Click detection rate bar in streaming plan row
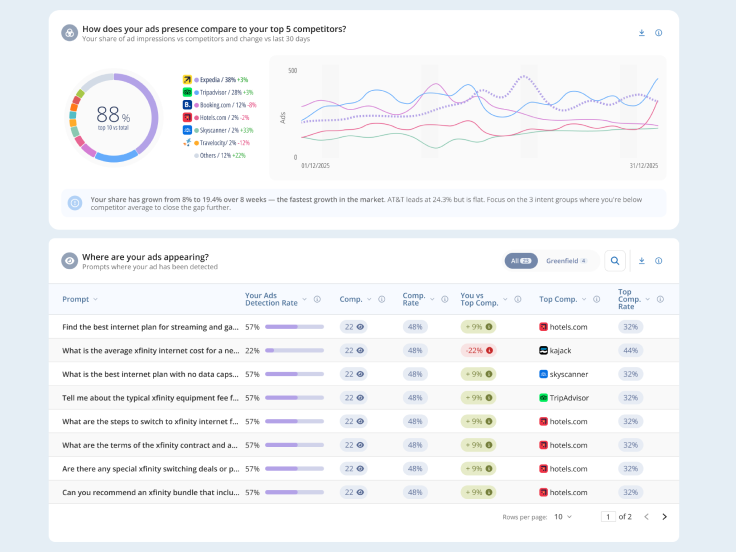This screenshot has width=736, height=552. [294, 327]
